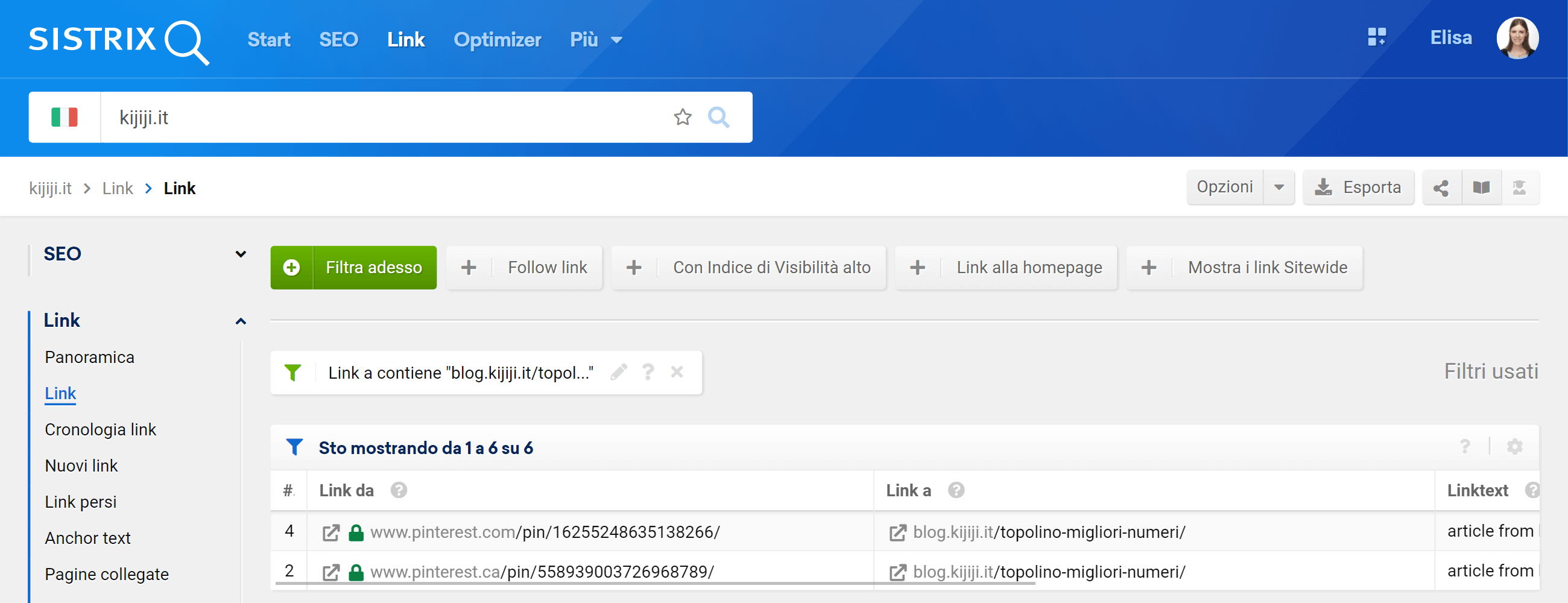Open Elisa's profile avatar

pos(1517,38)
